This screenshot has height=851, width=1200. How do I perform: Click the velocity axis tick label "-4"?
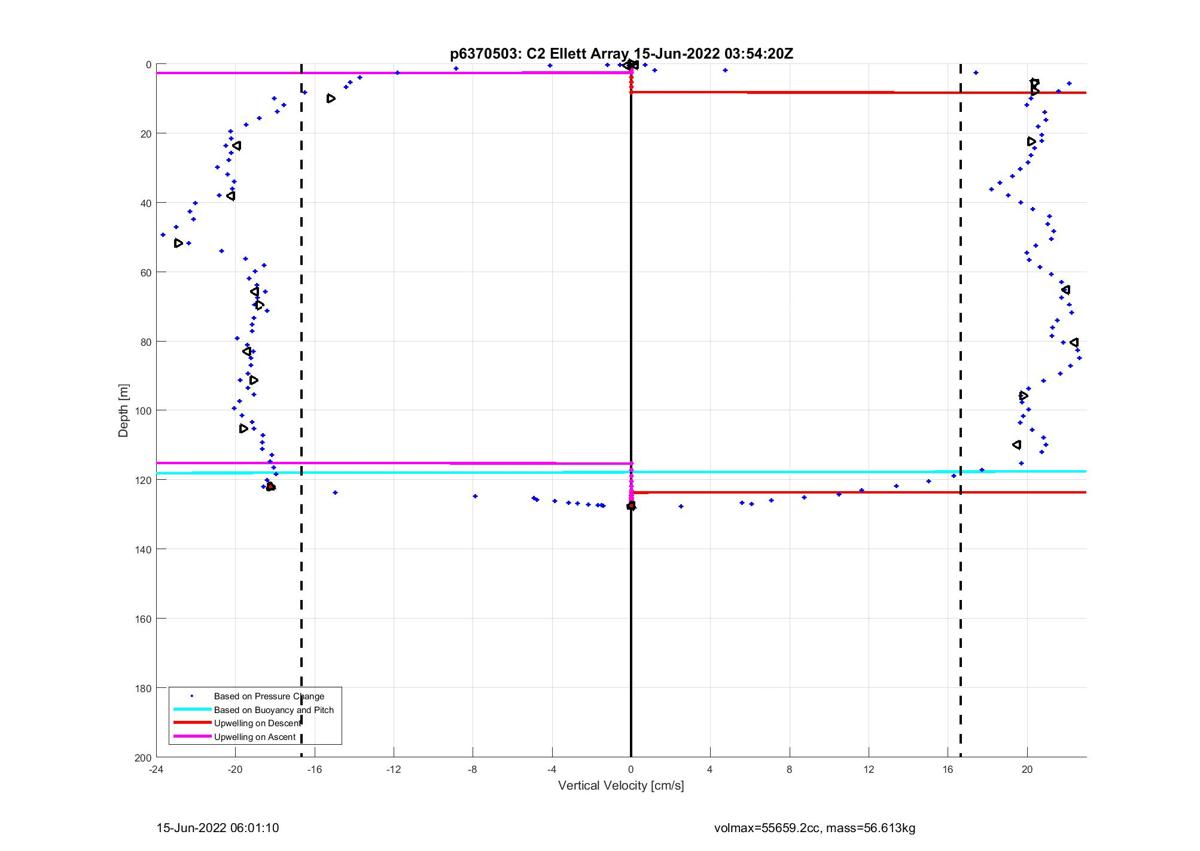[x=552, y=770]
